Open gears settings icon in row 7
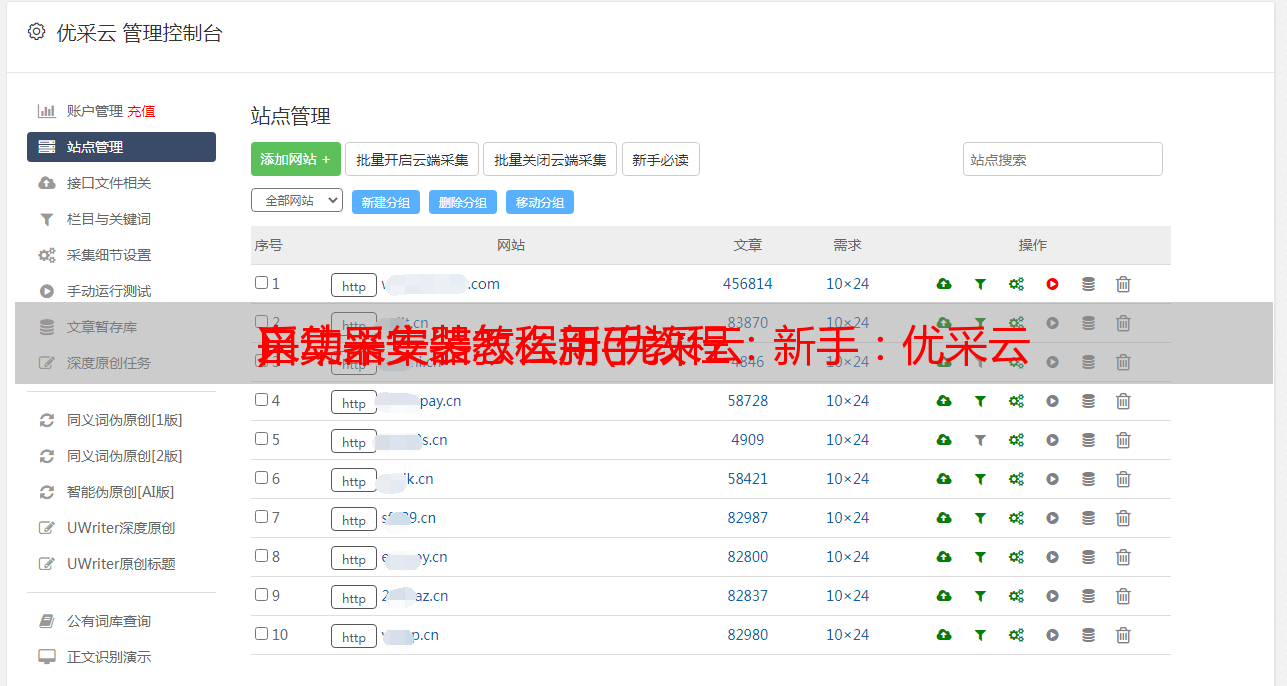This screenshot has width=1287, height=686. [x=1016, y=518]
